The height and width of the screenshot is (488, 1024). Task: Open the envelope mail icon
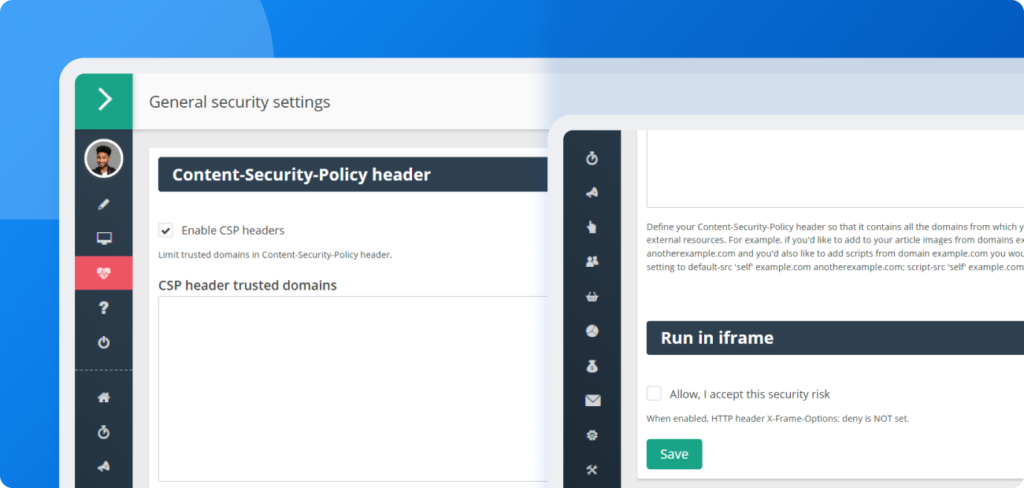pos(592,401)
